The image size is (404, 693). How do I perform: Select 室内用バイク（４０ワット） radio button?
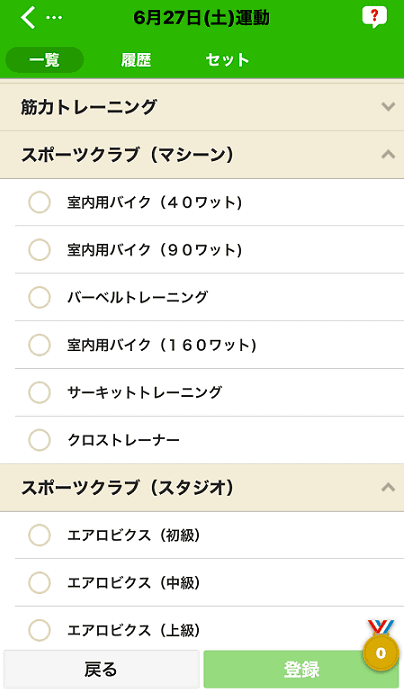[x=39, y=202]
